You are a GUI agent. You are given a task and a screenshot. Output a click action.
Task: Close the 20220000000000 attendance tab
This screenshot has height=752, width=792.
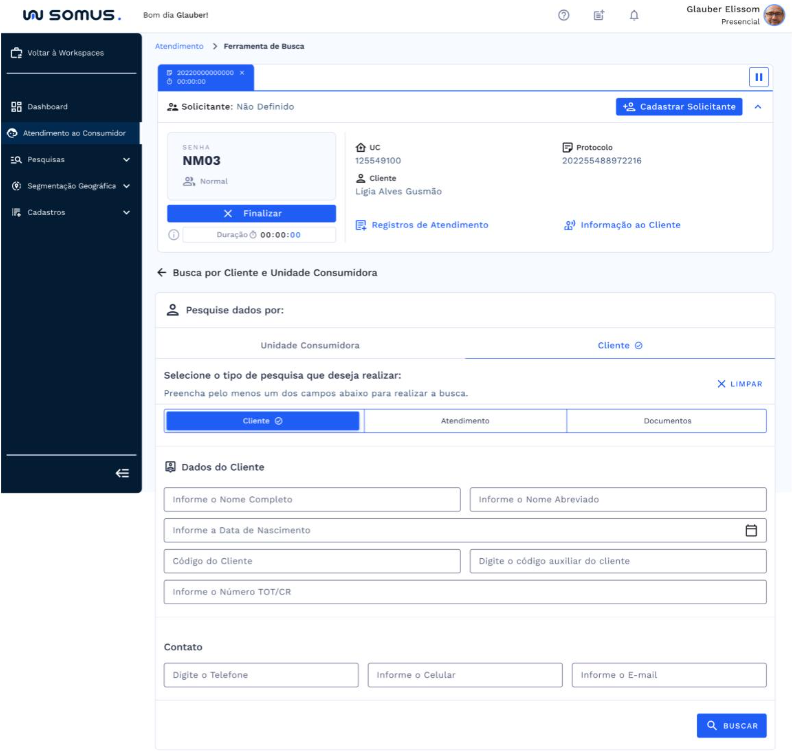coord(242,73)
